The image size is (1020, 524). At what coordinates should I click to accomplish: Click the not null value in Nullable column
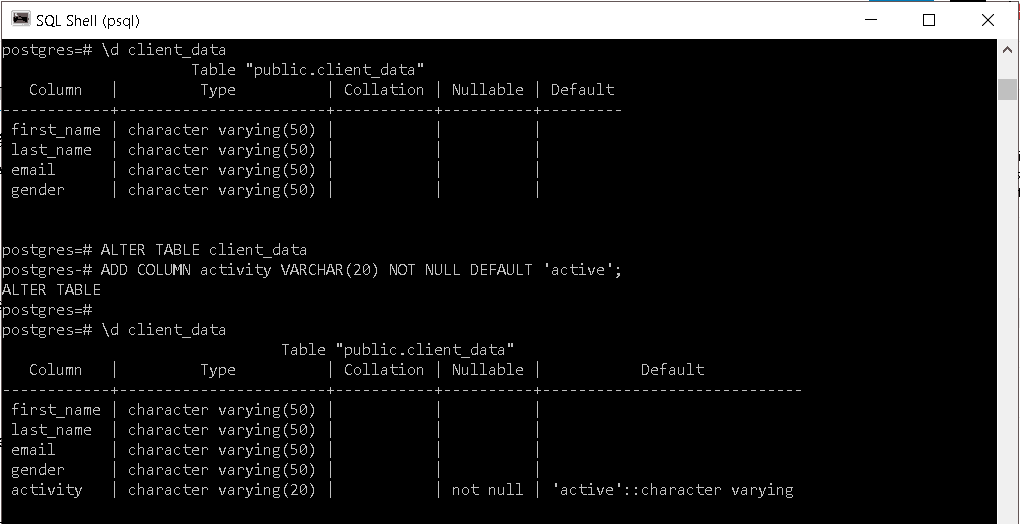click(x=487, y=490)
